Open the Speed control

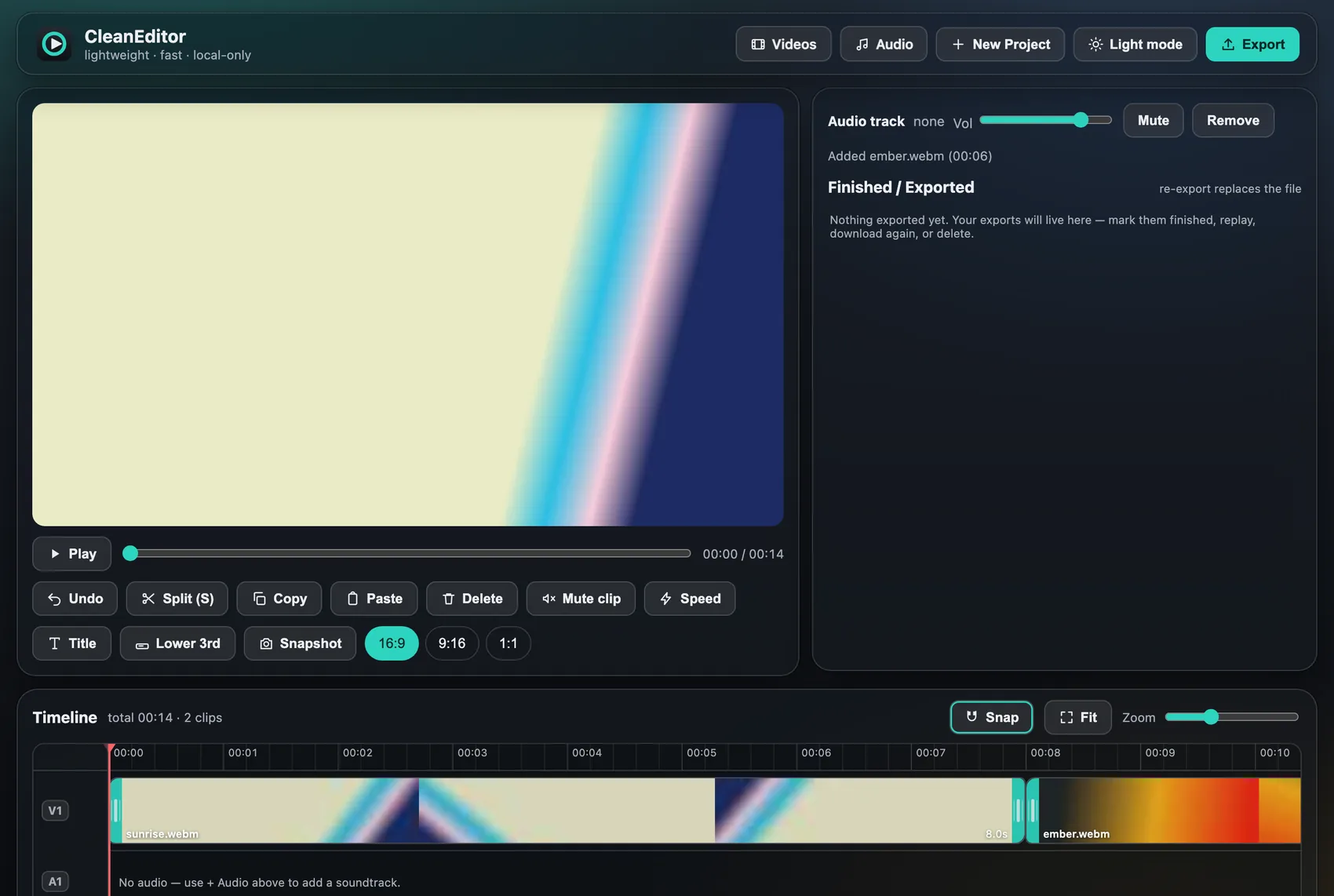(x=690, y=599)
